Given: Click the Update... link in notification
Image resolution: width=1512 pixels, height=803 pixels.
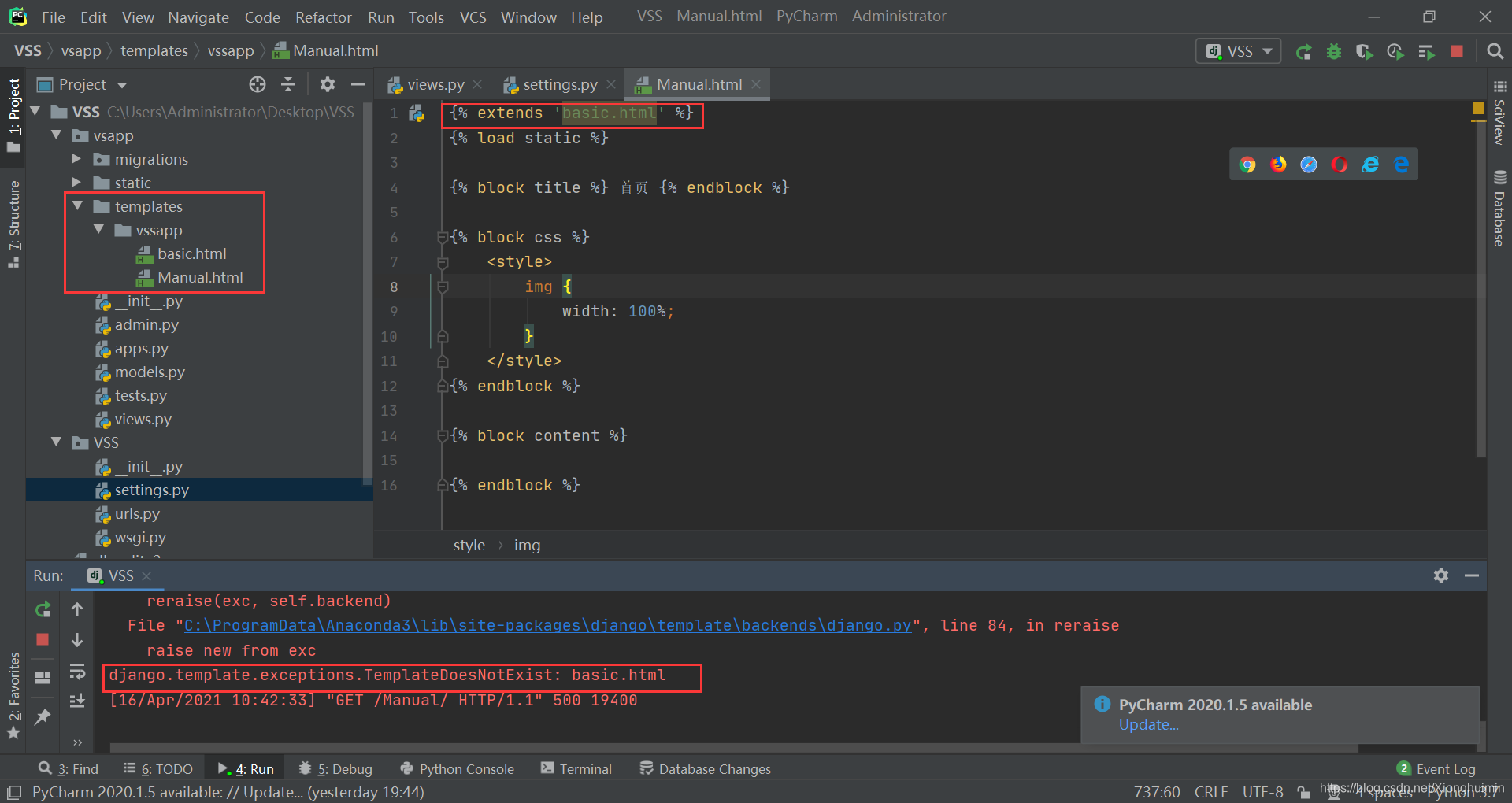Looking at the screenshot, I should 1148,725.
